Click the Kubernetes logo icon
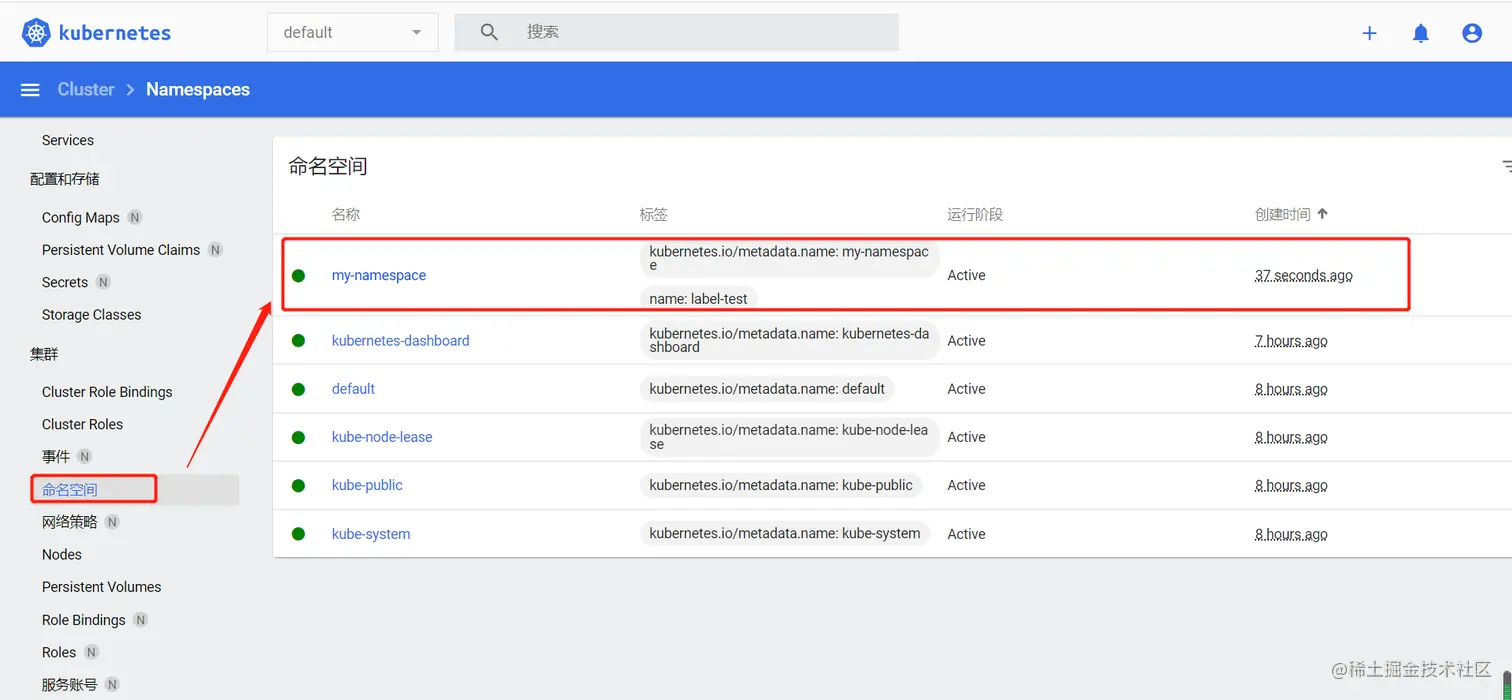 coord(36,33)
